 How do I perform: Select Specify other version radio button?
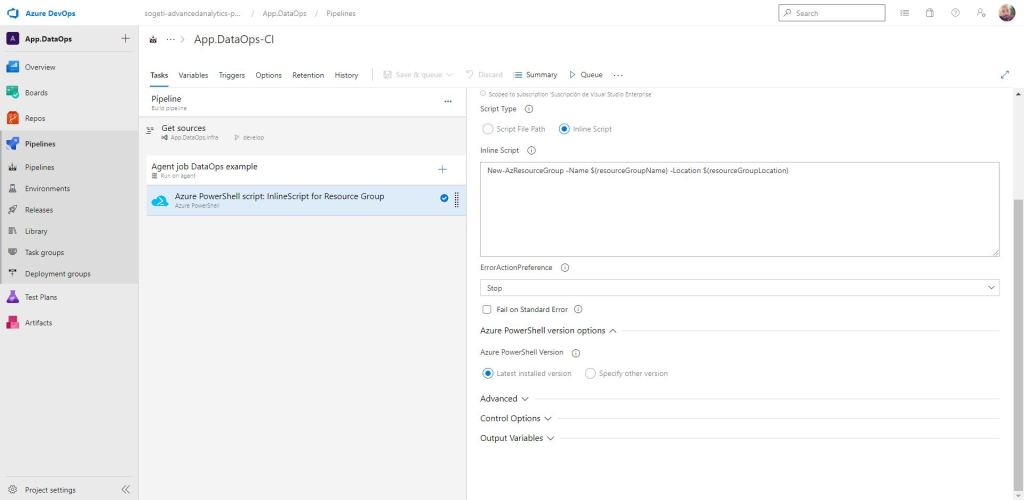590,373
